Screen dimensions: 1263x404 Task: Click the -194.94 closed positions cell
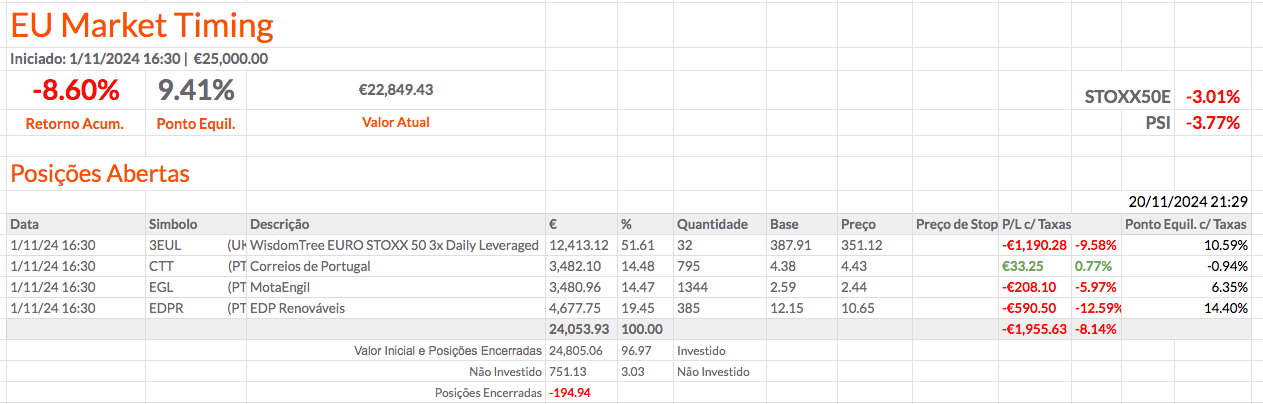(x=570, y=392)
